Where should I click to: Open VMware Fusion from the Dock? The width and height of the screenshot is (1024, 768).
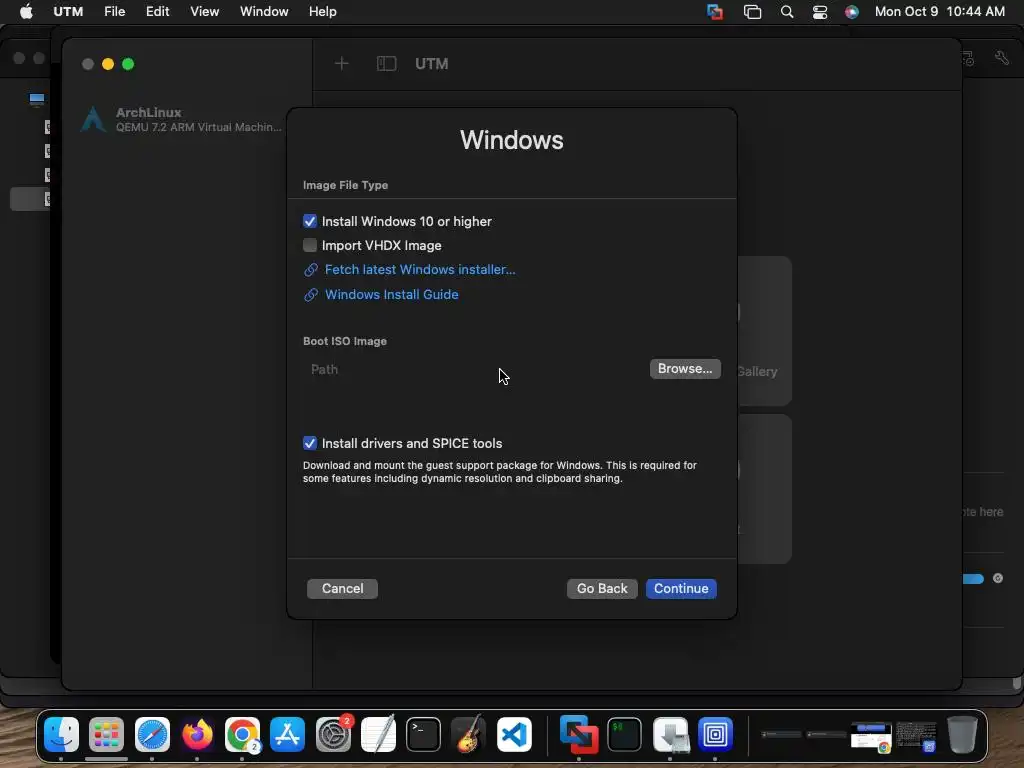(x=579, y=734)
